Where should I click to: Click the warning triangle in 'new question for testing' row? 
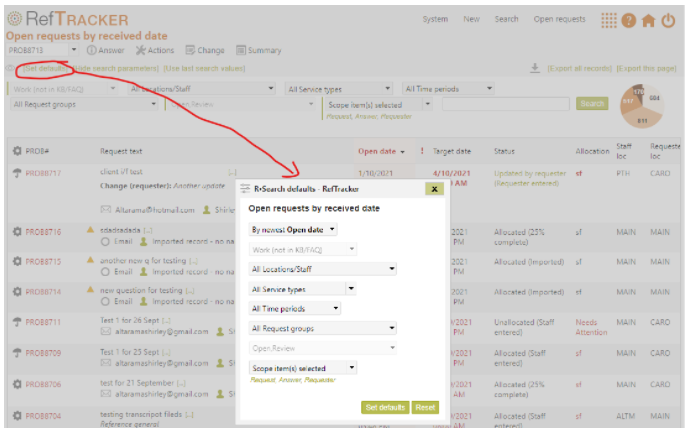90,289
